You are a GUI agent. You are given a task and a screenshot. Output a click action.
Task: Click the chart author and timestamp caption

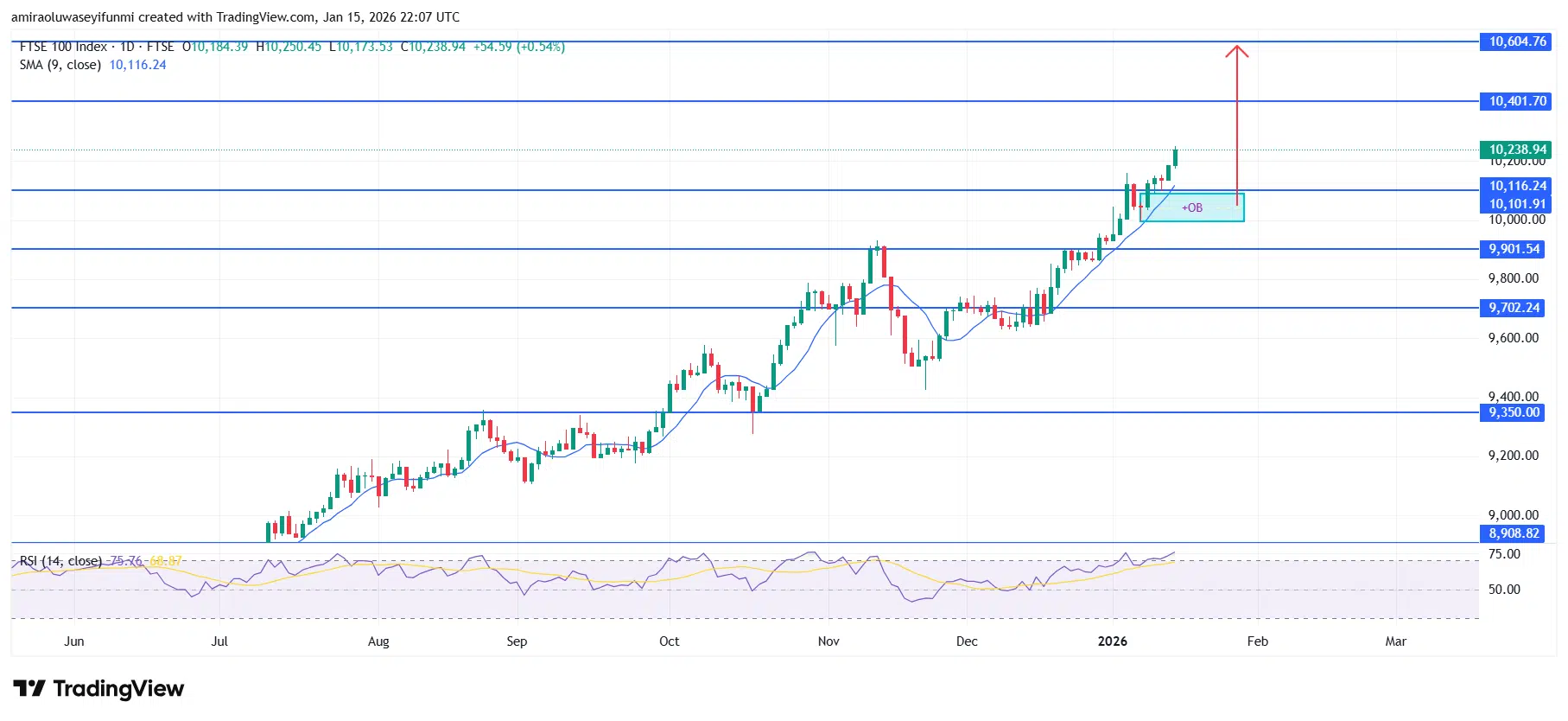tap(235, 17)
